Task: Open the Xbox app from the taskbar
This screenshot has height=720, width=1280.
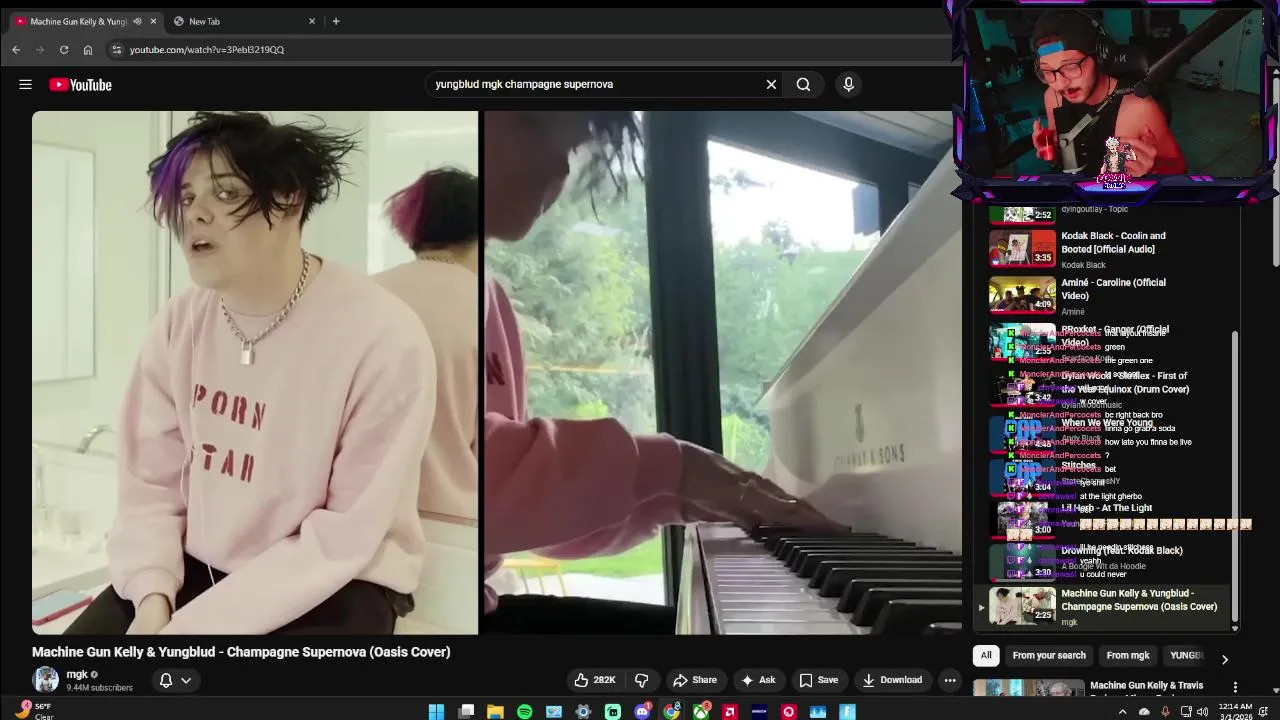Action: click(701, 712)
